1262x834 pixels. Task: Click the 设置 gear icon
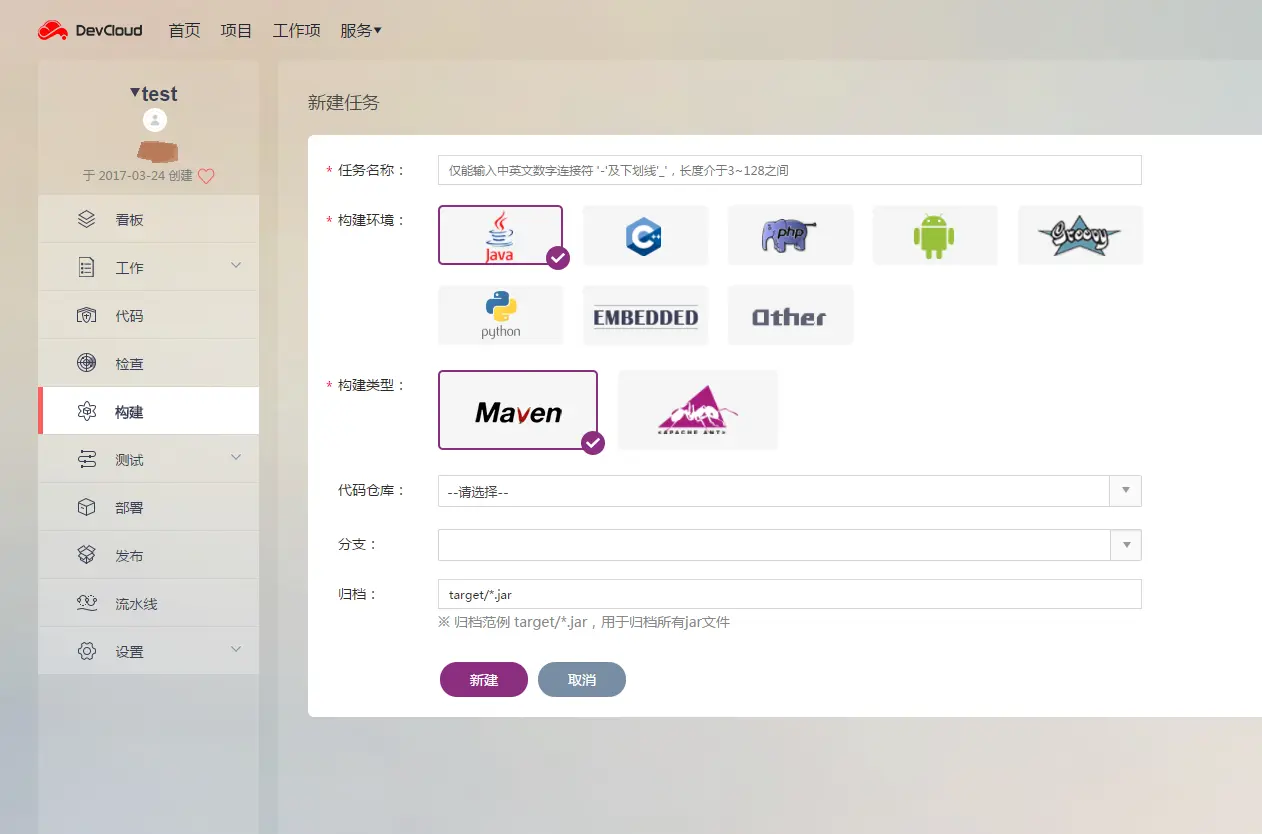coord(87,651)
